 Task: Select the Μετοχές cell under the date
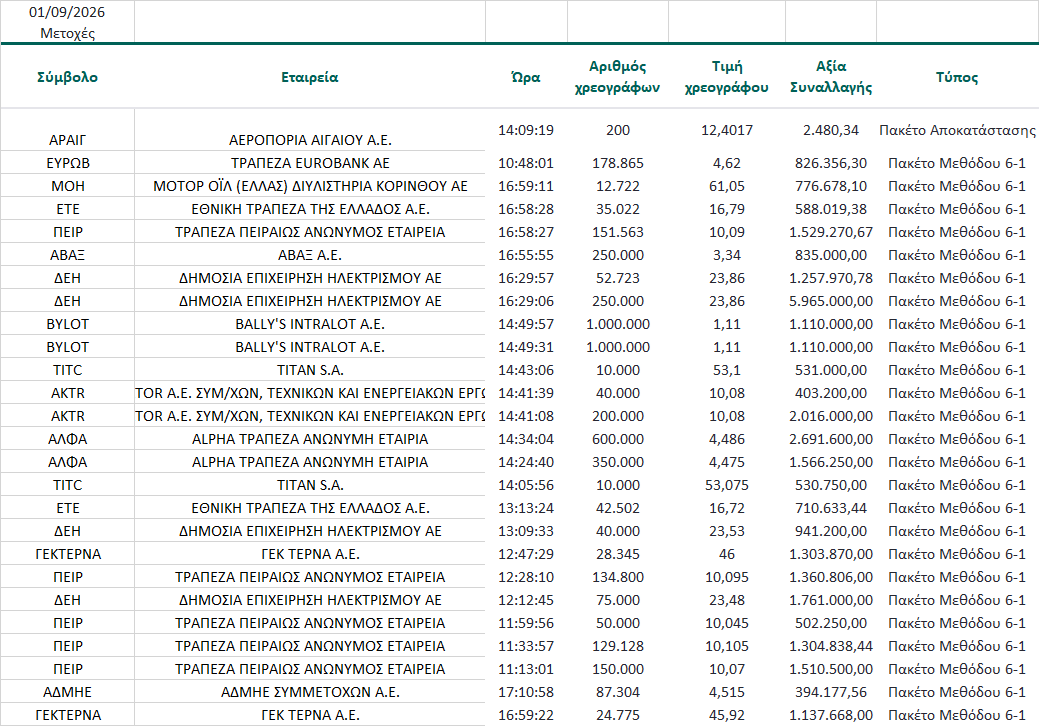(67, 33)
